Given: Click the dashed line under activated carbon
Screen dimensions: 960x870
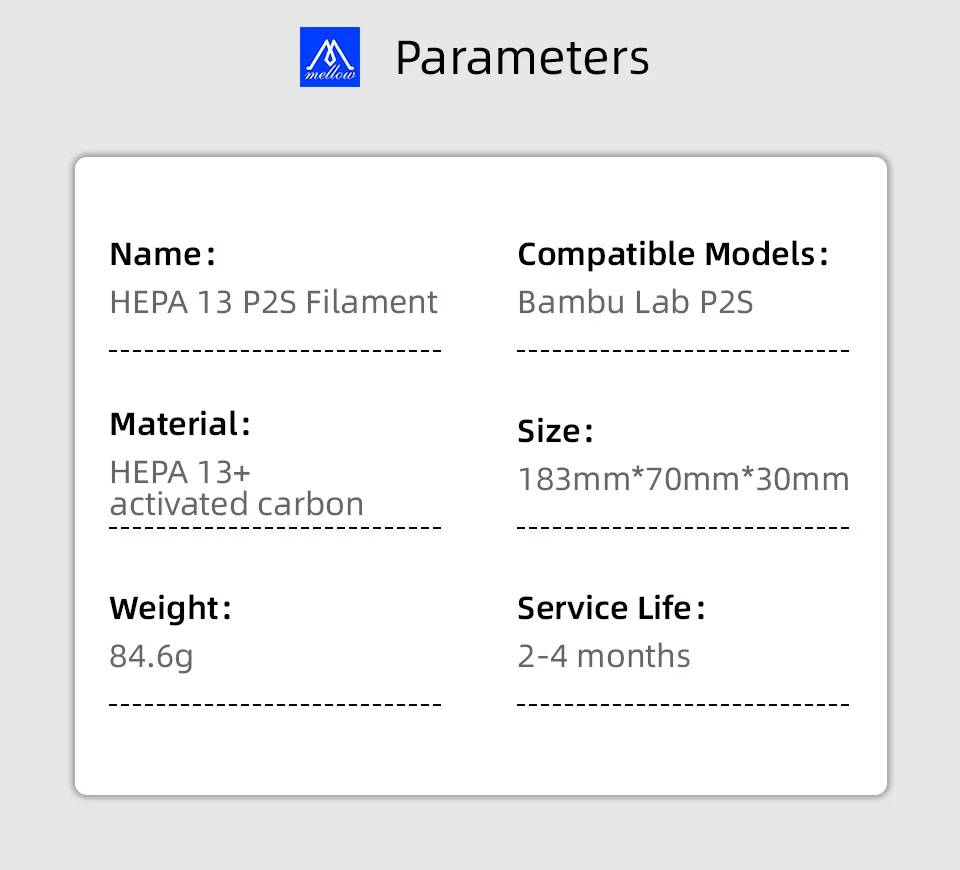Looking at the screenshot, I should tap(274, 527).
